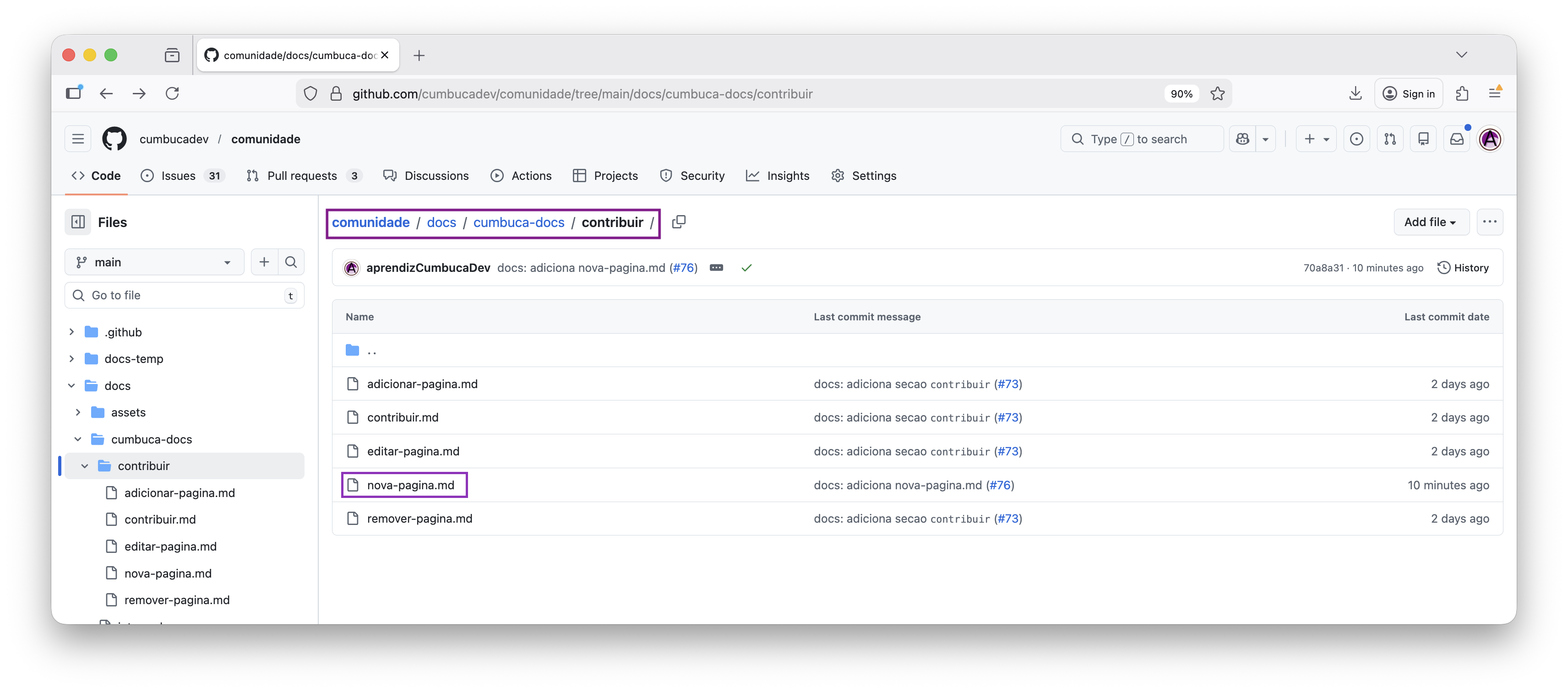Open the tracking protection shield
The height and width of the screenshot is (692, 1568).
click(x=310, y=94)
